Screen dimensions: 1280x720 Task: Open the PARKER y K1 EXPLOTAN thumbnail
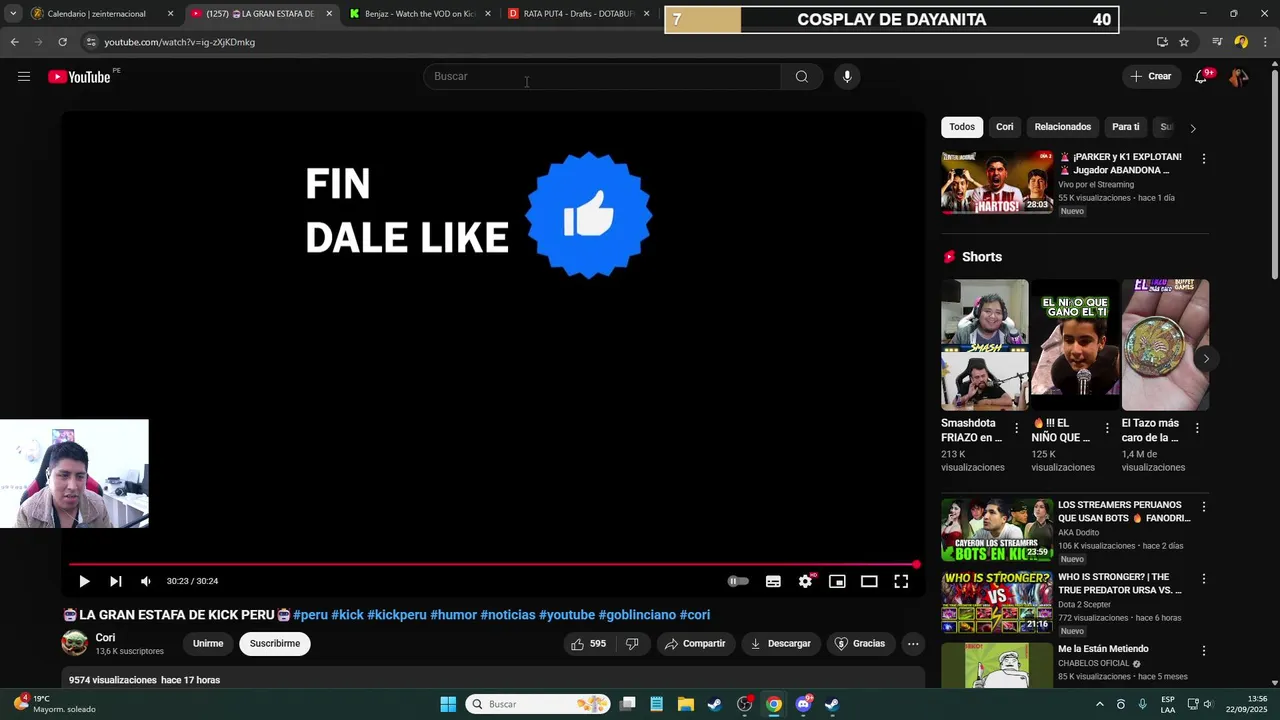[x=997, y=182]
